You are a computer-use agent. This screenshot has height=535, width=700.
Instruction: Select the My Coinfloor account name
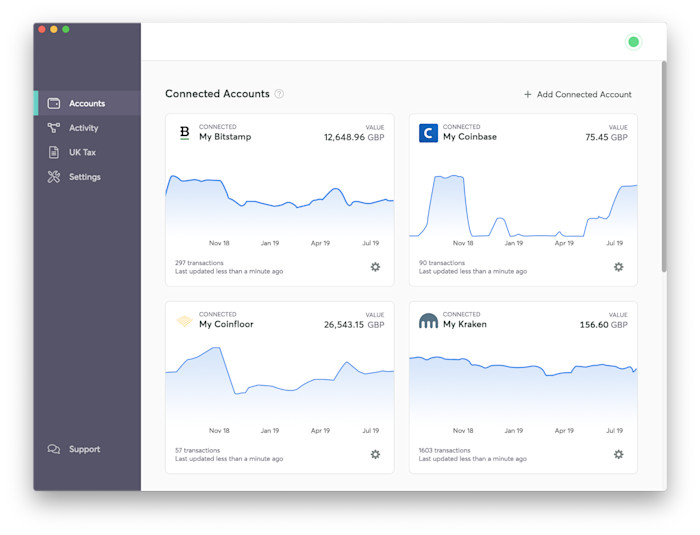pos(226,324)
